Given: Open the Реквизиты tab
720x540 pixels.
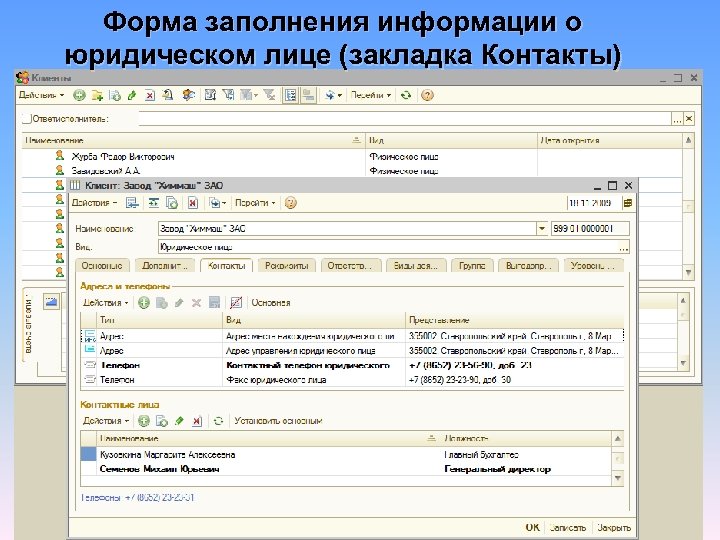Looking at the screenshot, I should click(287, 266).
